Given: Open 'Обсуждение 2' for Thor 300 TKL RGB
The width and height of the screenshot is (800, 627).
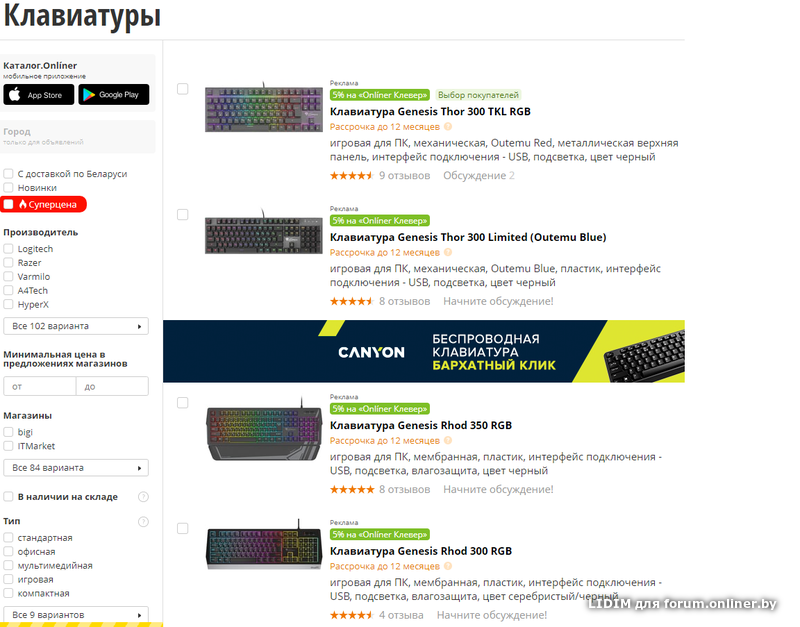Looking at the screenshot, I should coord(479,175).
